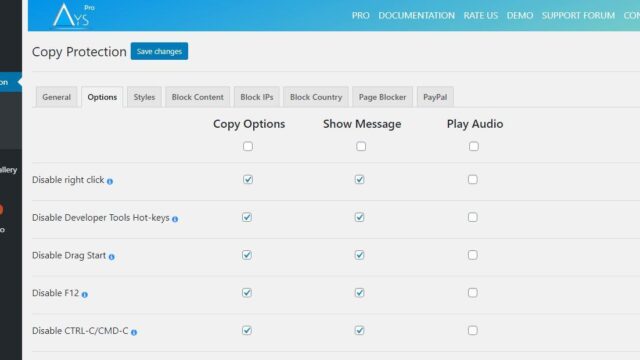The height and width of the screenshot is (360, 640).
Task: Click the Play Audio column heading
Action: tap(475, 124)
